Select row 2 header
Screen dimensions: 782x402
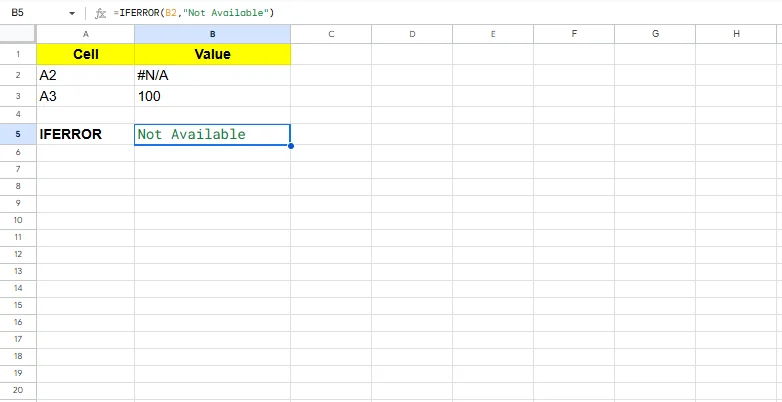pos(18,75)
